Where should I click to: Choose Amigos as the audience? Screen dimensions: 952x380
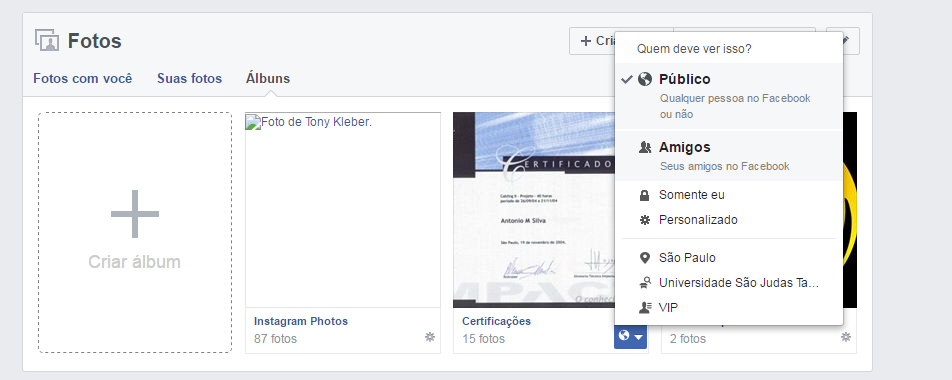pyautogui.click(x=729, y=156)
